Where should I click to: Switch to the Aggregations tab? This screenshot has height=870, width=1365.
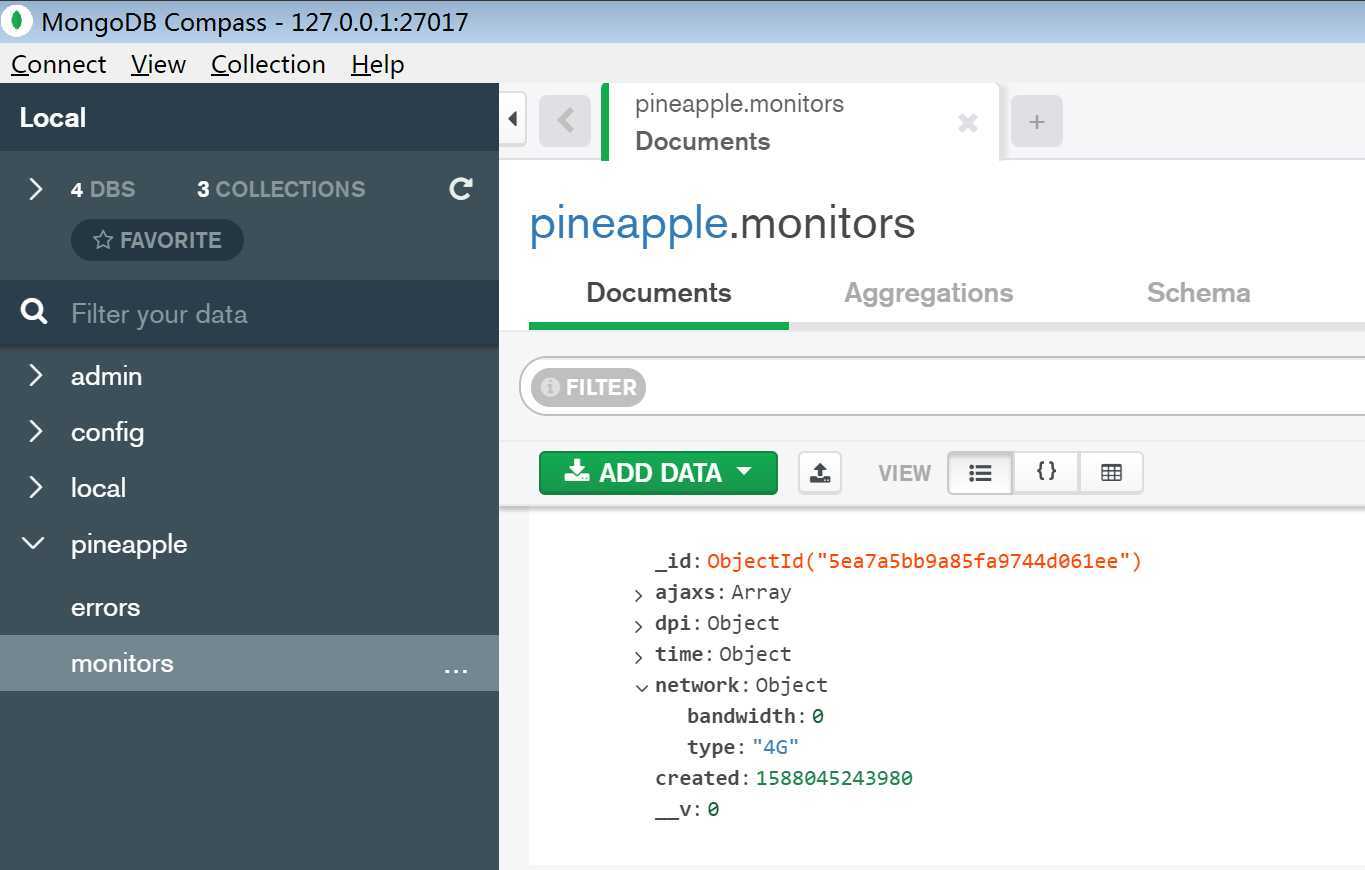coord(928,293)
